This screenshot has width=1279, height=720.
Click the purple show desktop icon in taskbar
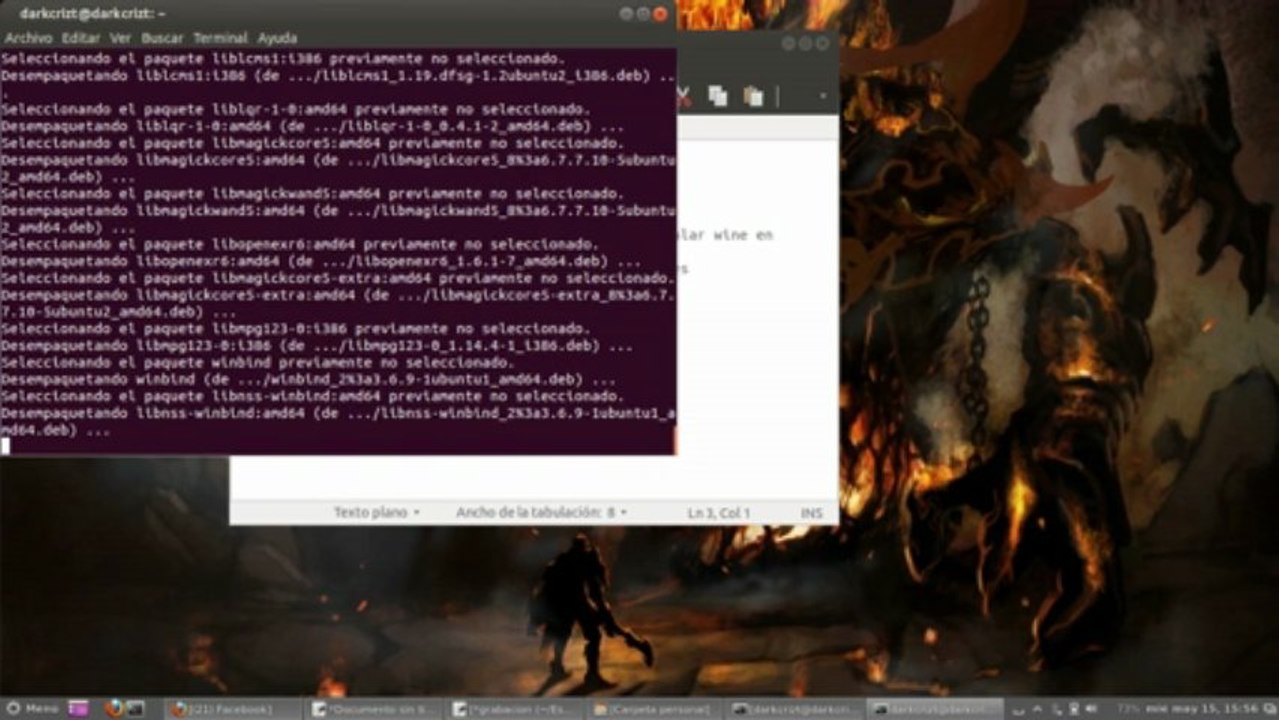pyautogui.click(x=78, y=708)
